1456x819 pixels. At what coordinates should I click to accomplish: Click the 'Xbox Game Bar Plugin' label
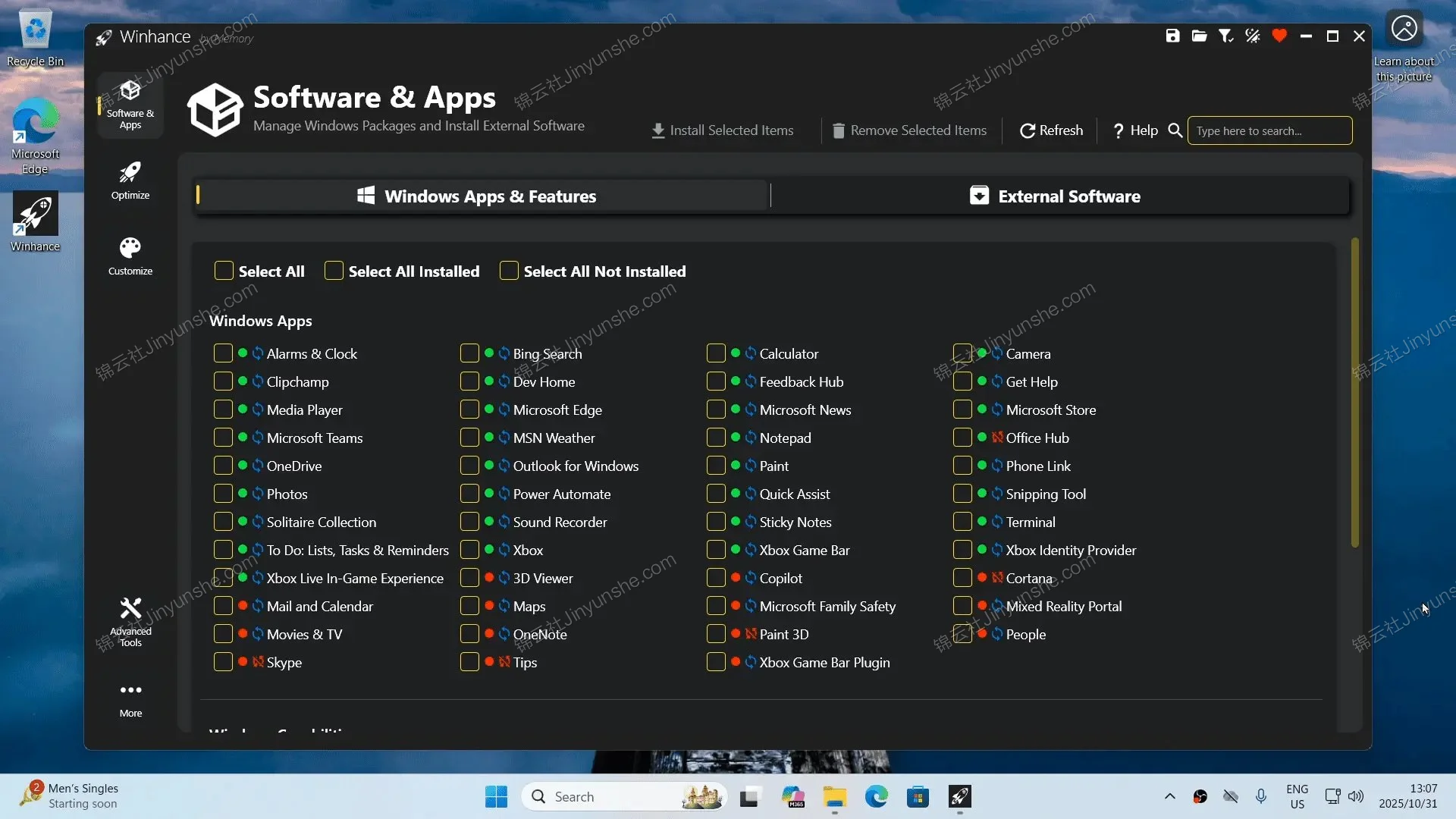click(x=824, y=662)
